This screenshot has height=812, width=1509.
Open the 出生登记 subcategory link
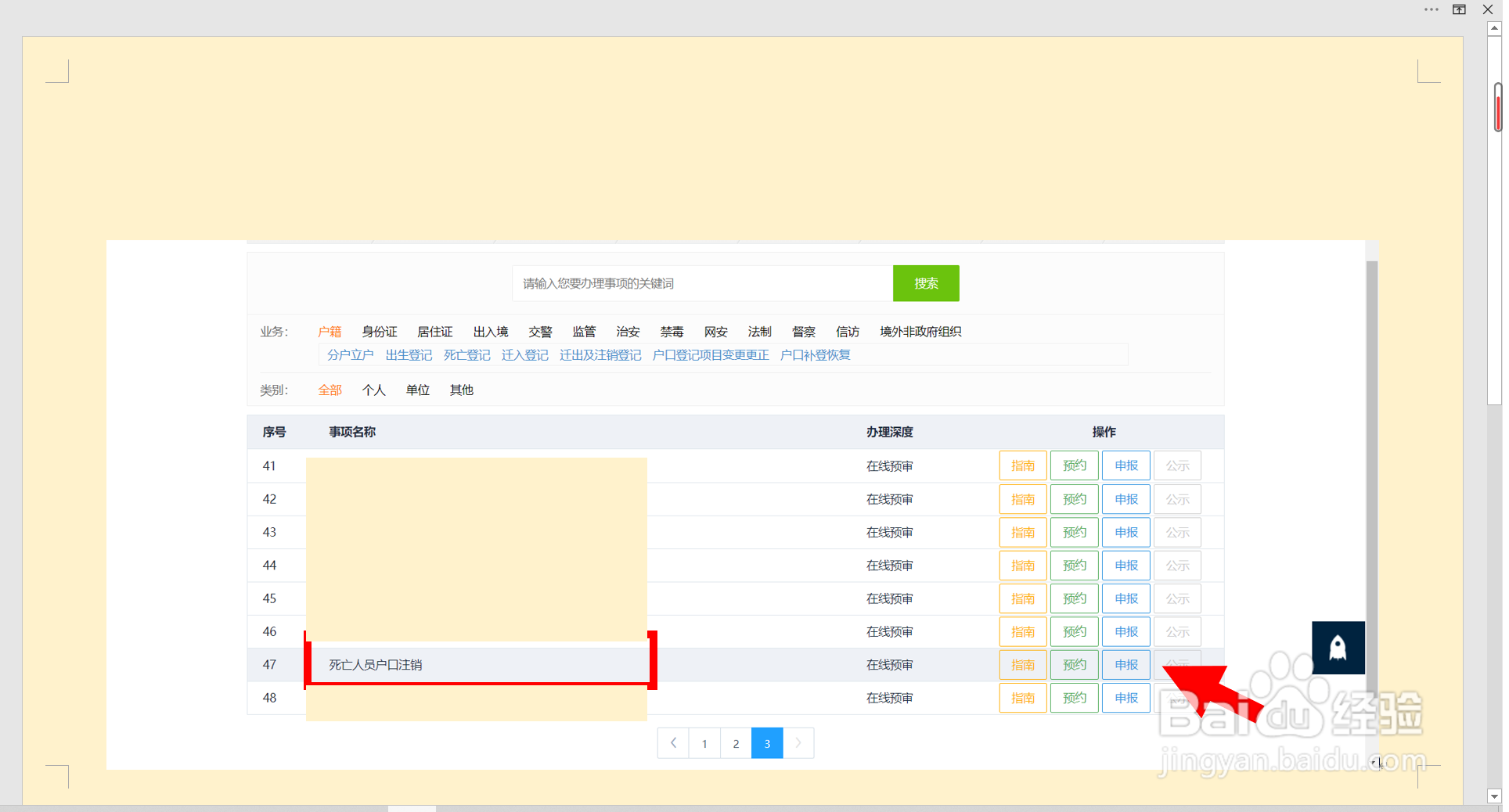[x=409, y=355]
